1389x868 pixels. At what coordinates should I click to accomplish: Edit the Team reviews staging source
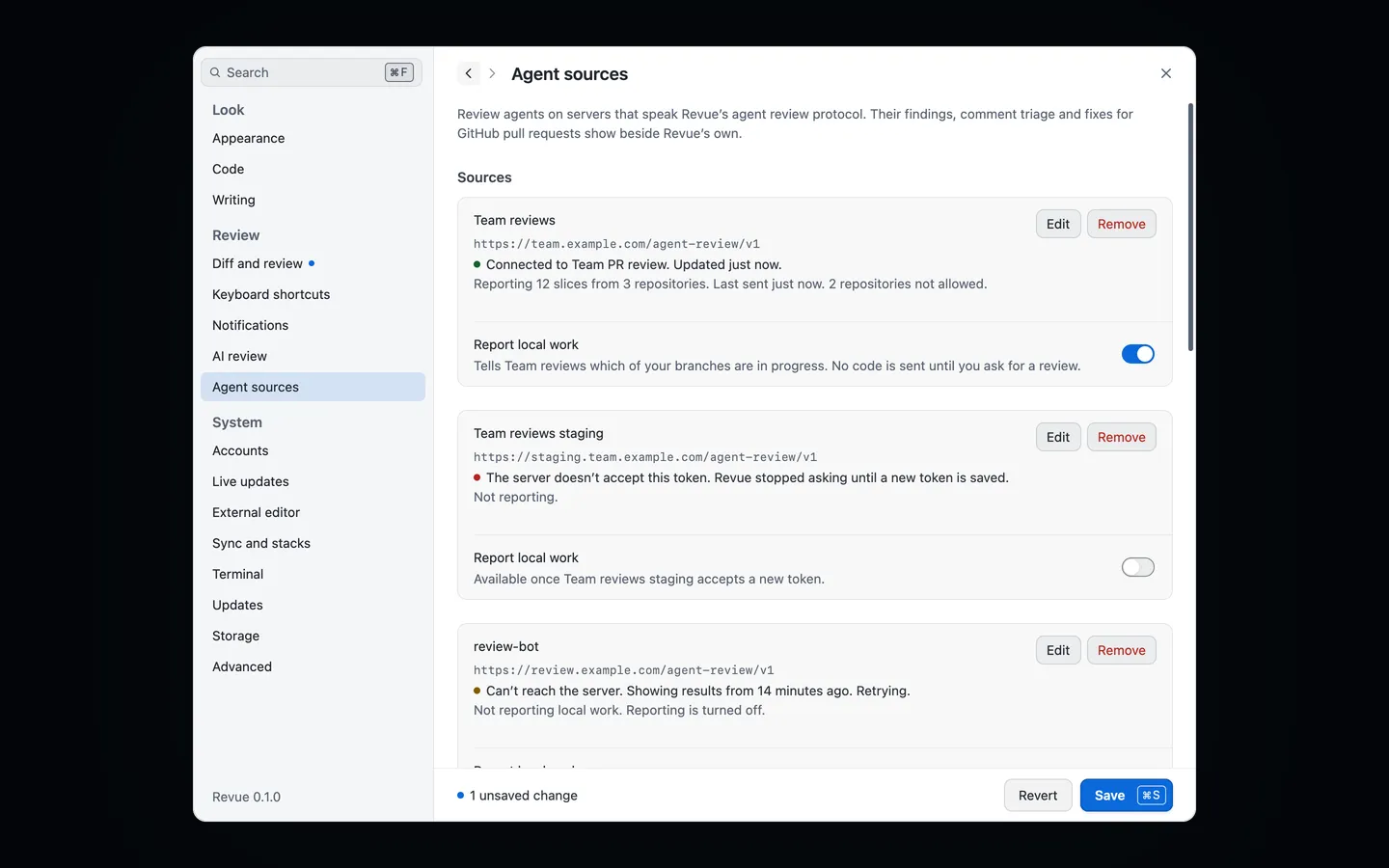click(1058, 437)
